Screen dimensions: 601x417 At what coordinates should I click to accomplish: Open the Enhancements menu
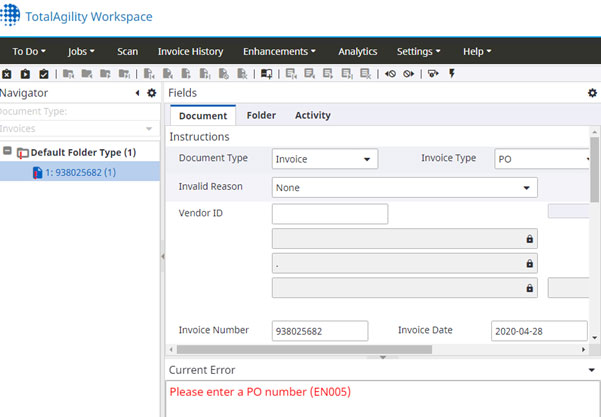point(279,51)
